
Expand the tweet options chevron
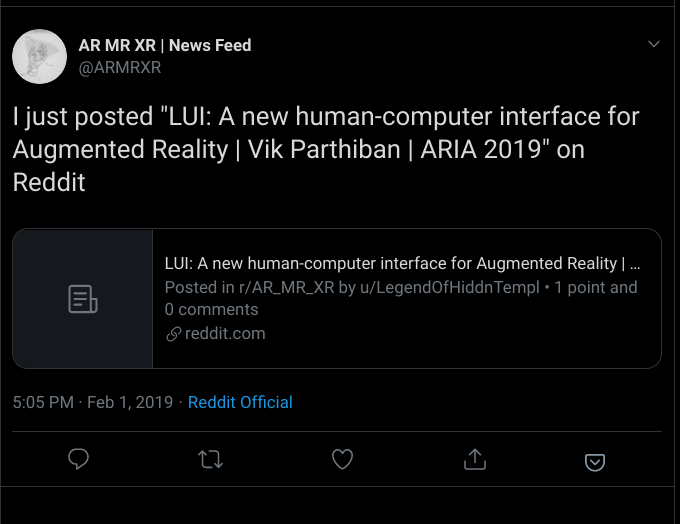[x=654, y=44]
